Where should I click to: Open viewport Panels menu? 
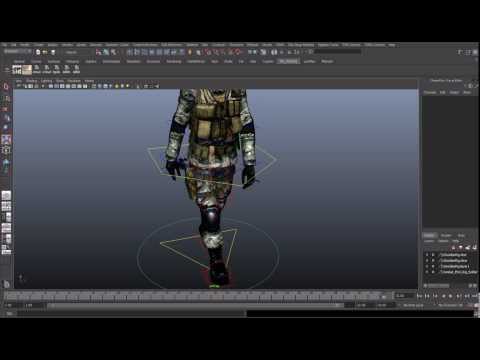tap(89, 81)
